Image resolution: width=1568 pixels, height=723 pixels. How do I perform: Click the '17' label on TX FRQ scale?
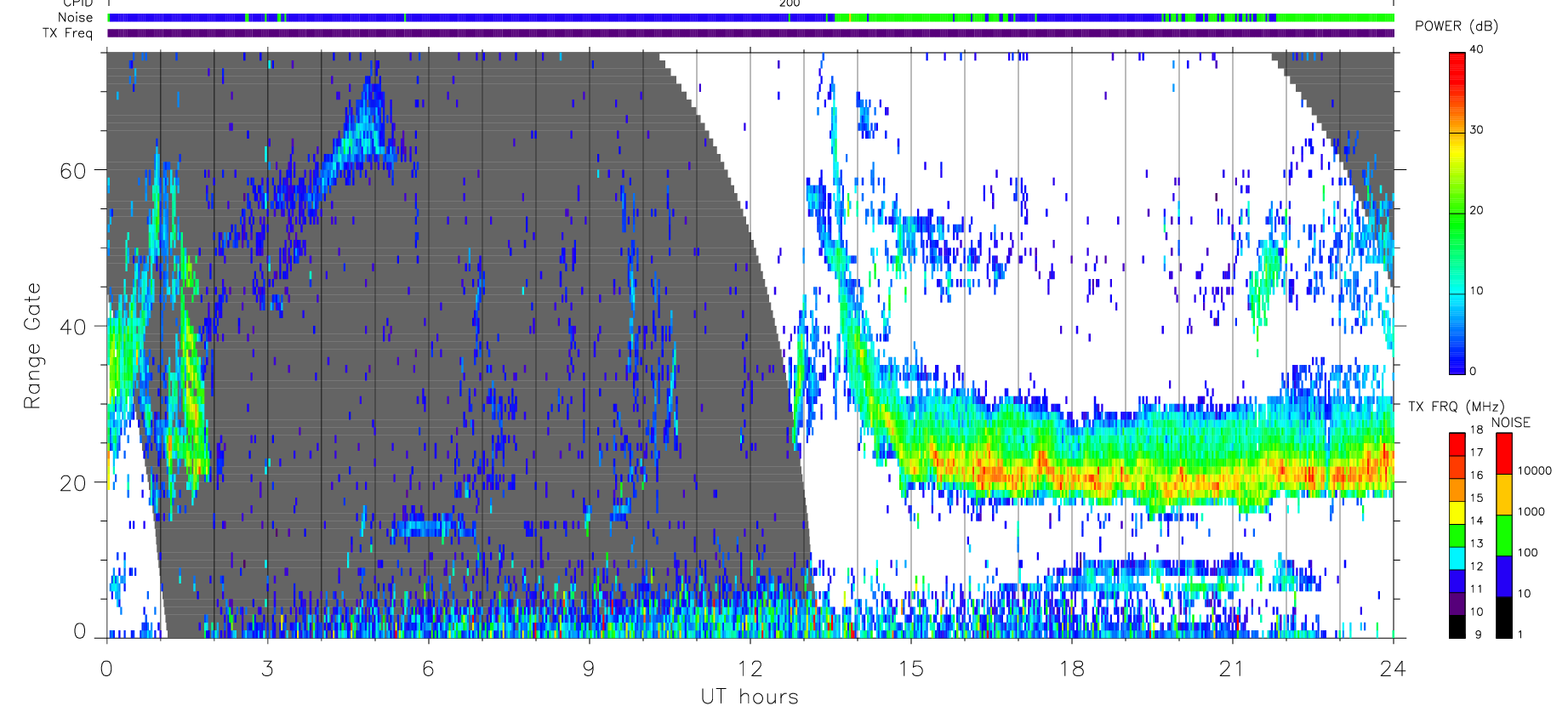1476,453
